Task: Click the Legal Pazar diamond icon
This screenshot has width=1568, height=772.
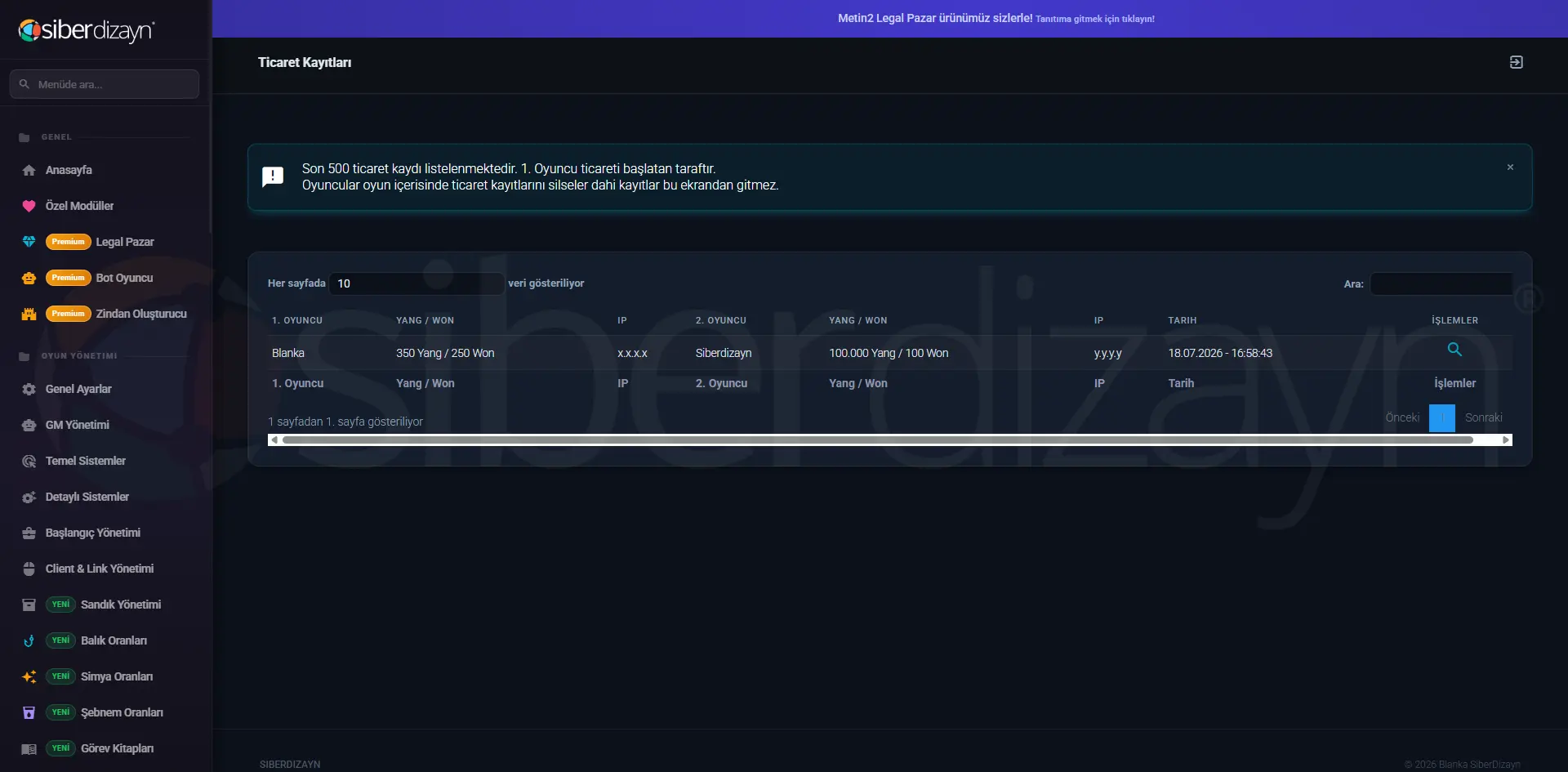Action: pos(29,242)
